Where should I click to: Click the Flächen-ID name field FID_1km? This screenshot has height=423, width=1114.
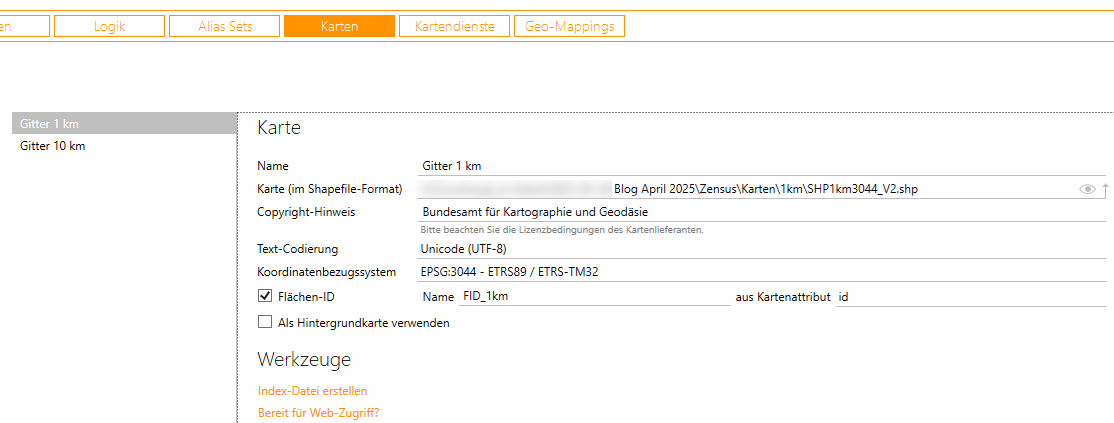[595, 297]
